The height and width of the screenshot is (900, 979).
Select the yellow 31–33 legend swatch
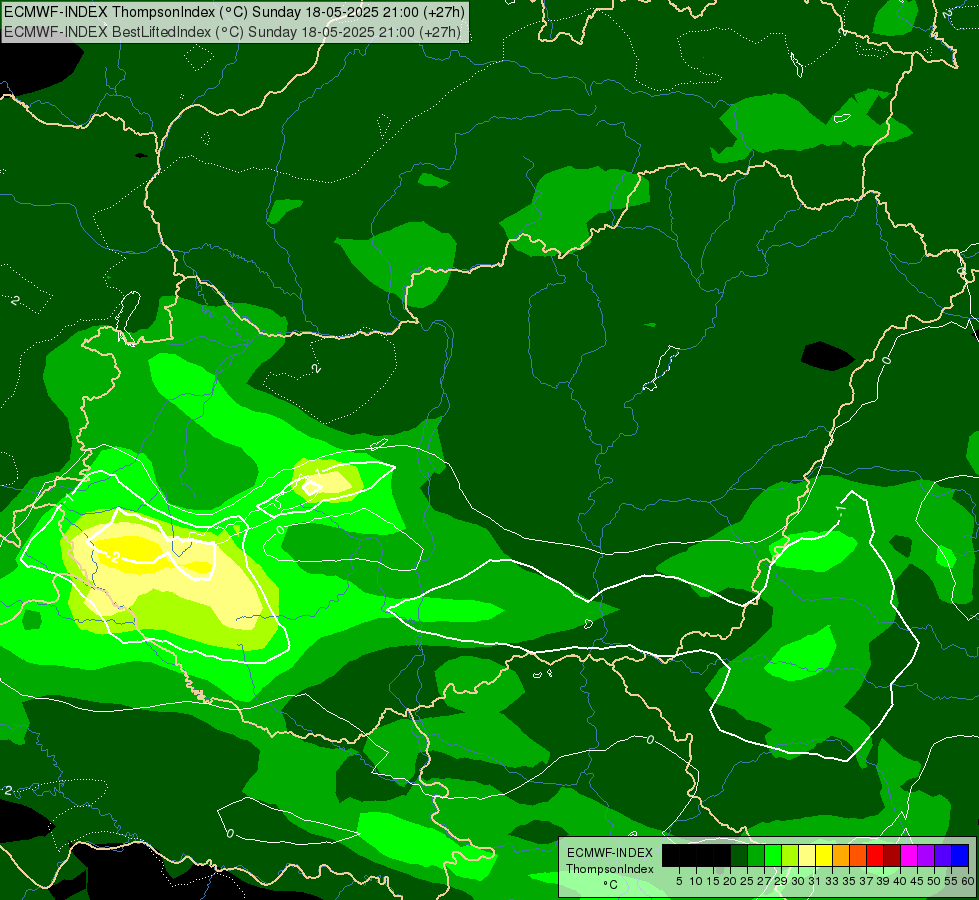pos(824,856)
